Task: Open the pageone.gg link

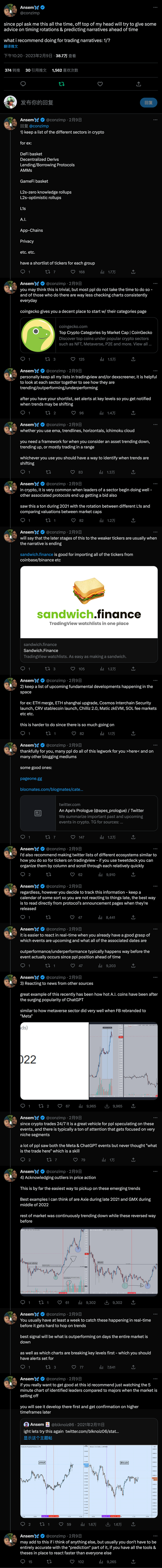Action: point(31,778)
